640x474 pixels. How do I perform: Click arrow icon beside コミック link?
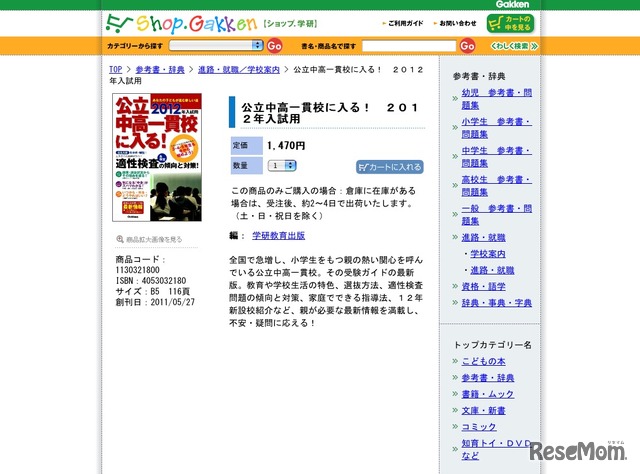point(455,427)
